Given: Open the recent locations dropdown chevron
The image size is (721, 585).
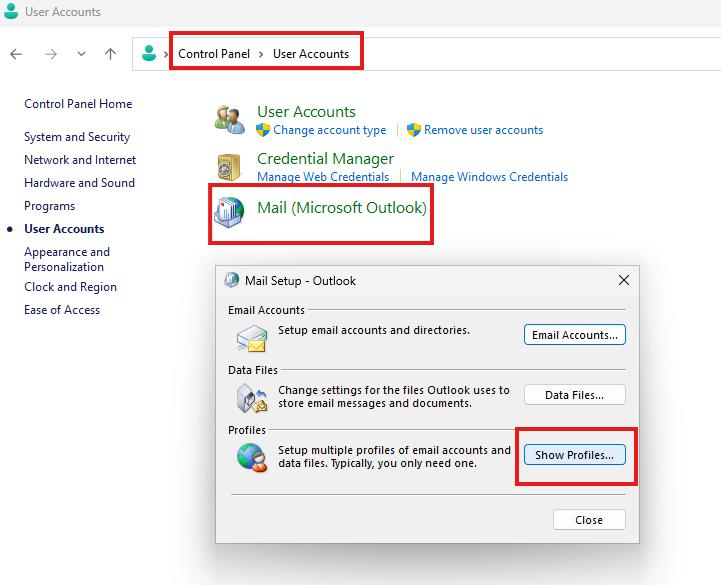Looking at the screenshot, I should tap(81, 54).
